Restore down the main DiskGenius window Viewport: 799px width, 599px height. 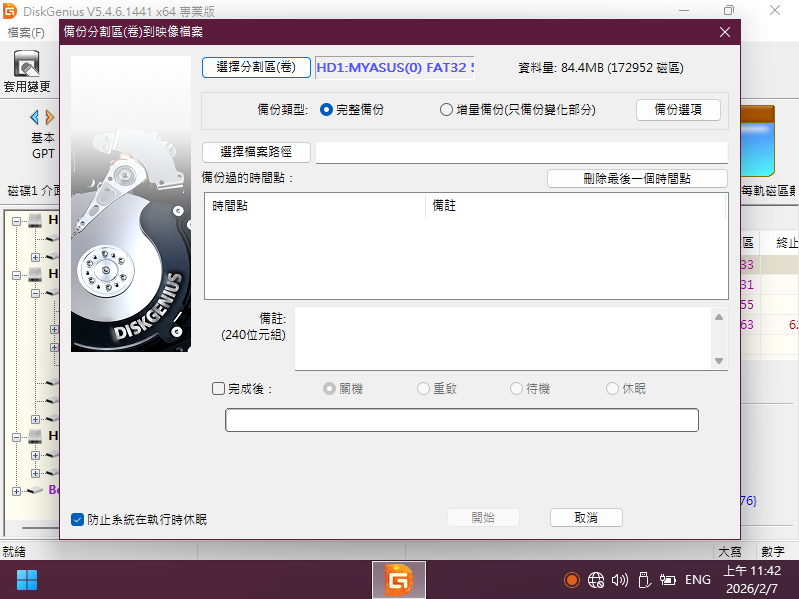[x=729, y=10]
